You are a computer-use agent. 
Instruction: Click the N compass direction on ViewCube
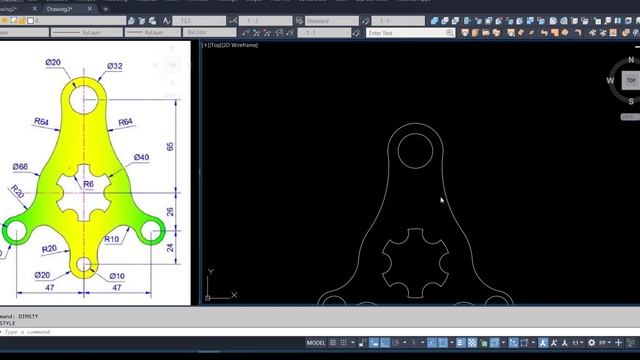pos(631,60)
